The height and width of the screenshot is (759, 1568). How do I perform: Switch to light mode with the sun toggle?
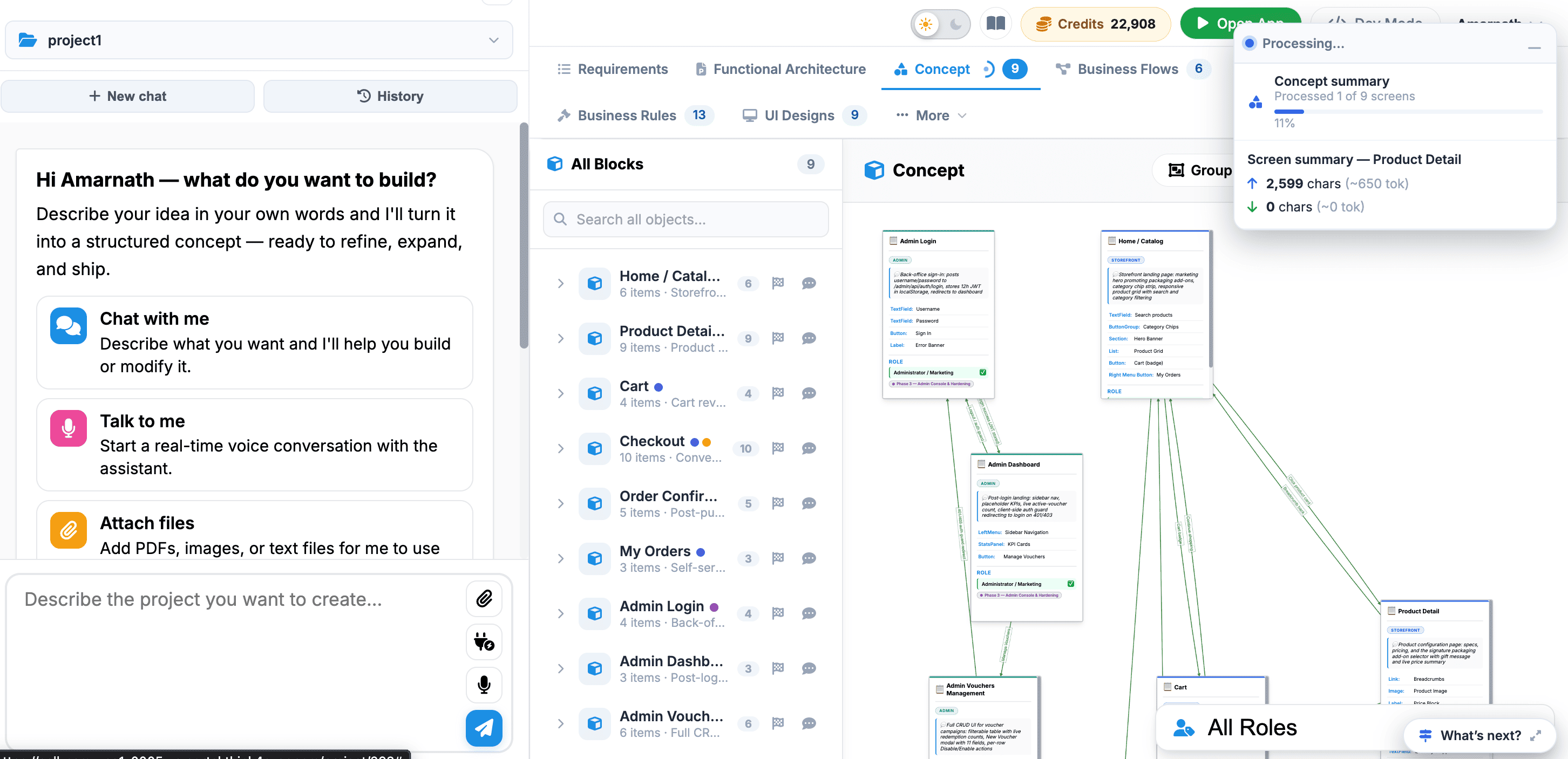[926, 24]
